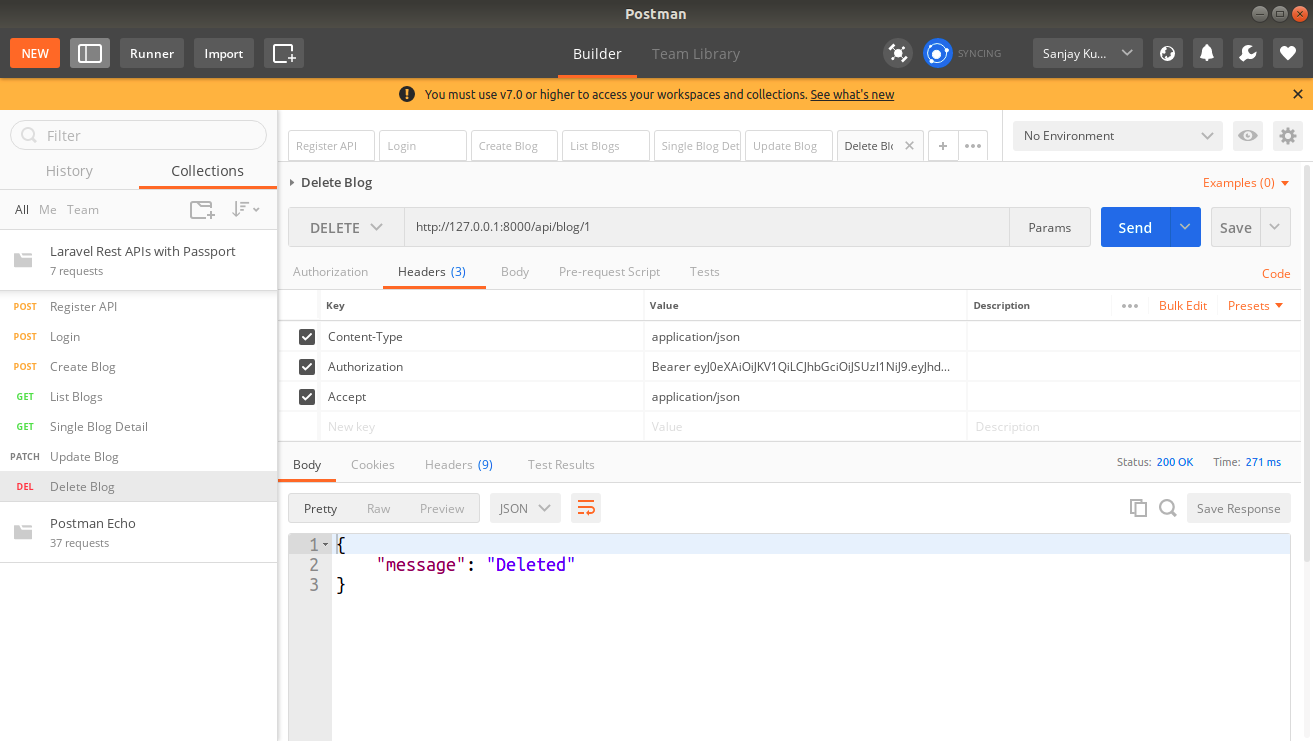Viewport: 1313px width, 741px height.
Task: Open environment quick look eye
Action: click(x=1247, y=136)
